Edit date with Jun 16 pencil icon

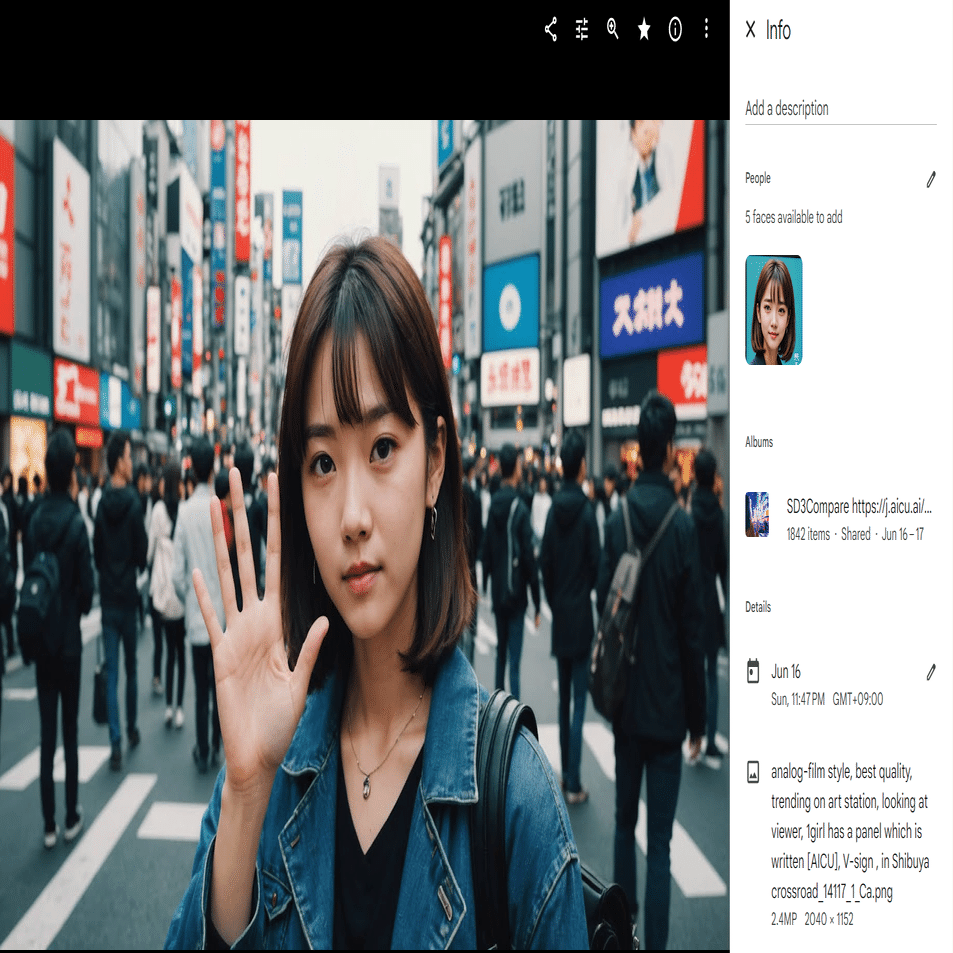click(931, 672)
